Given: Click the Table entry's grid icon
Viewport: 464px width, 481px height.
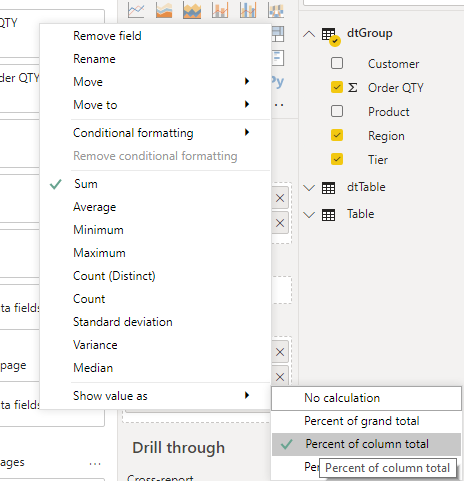Looking at the screenshot, I should point(328,215).
